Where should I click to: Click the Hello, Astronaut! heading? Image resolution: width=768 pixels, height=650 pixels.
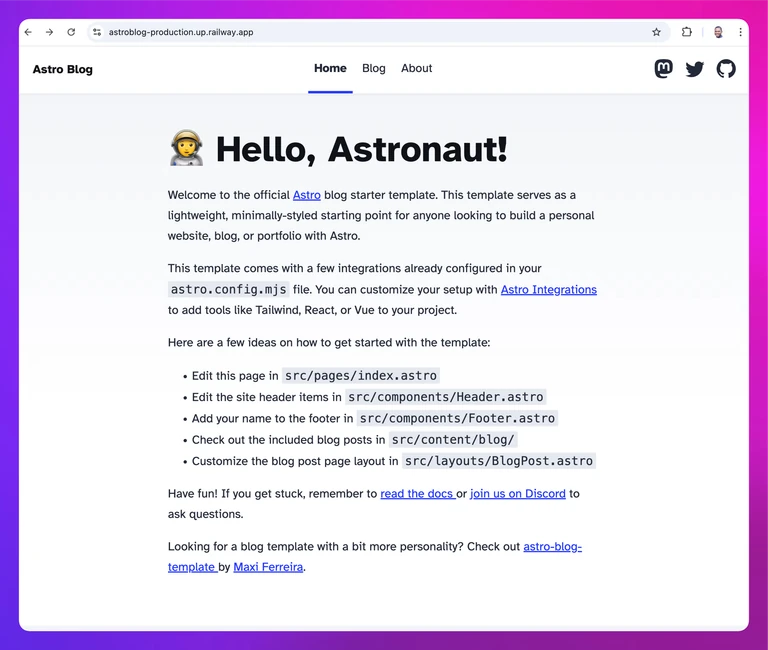(361, 149)
